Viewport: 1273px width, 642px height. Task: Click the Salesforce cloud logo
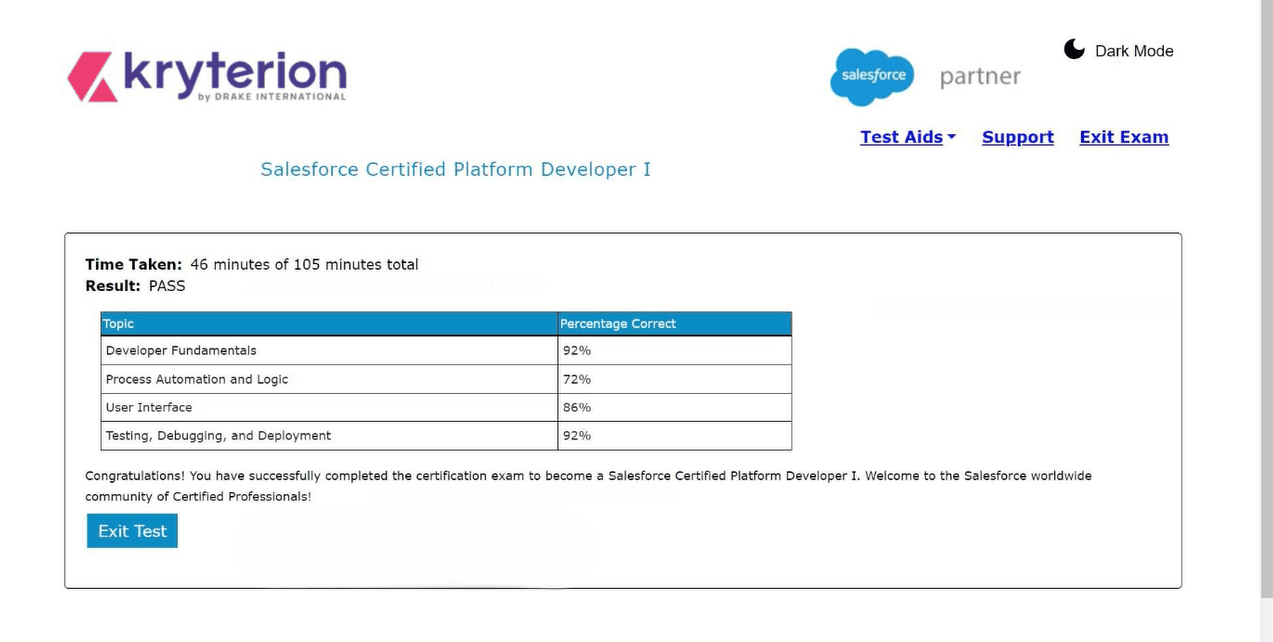click(x=872, y=76)
